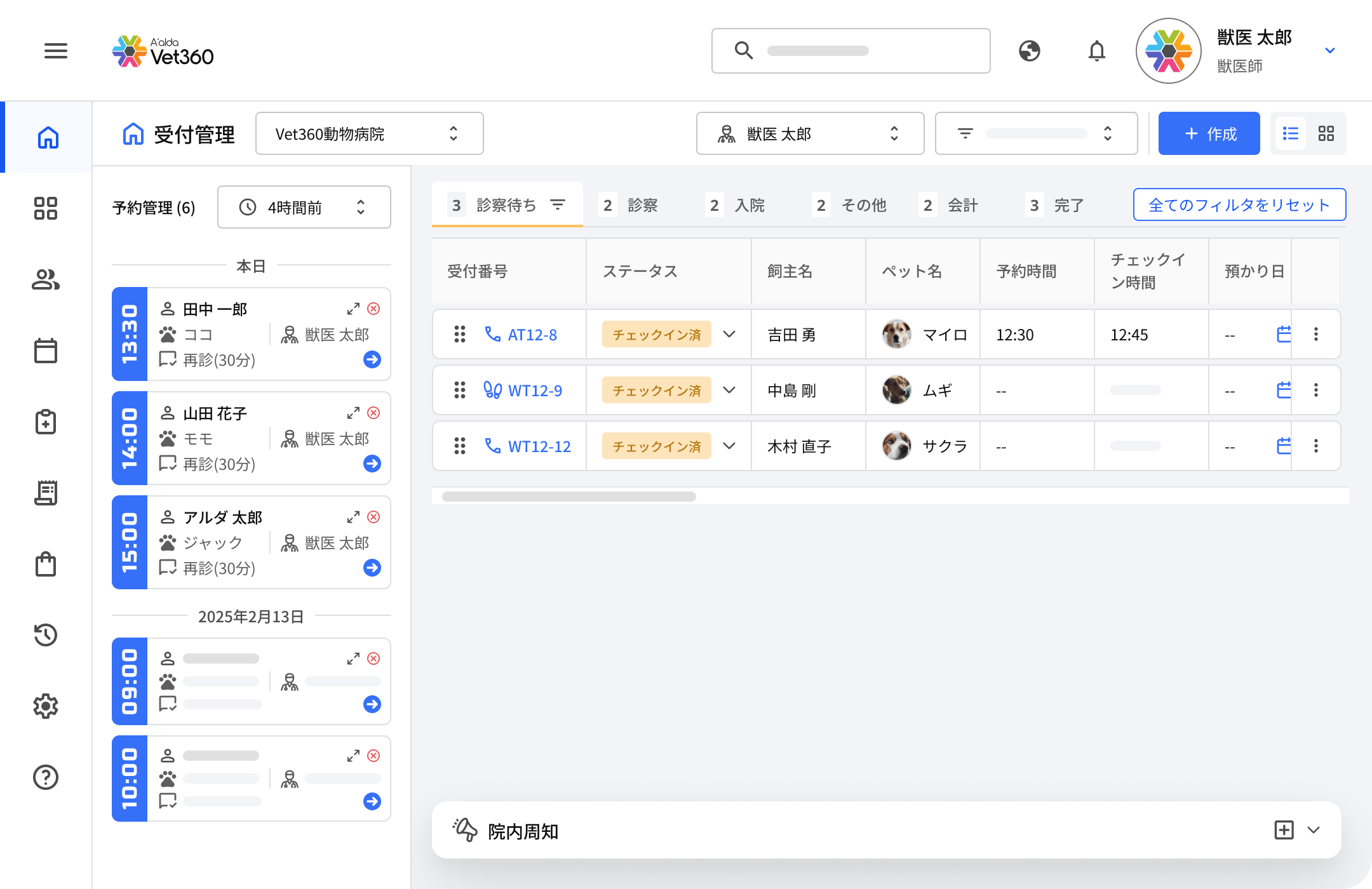This screenshot has width=1372, height=889.
Task: Open the receipt sidebar icon
Action: pos(46,493)
